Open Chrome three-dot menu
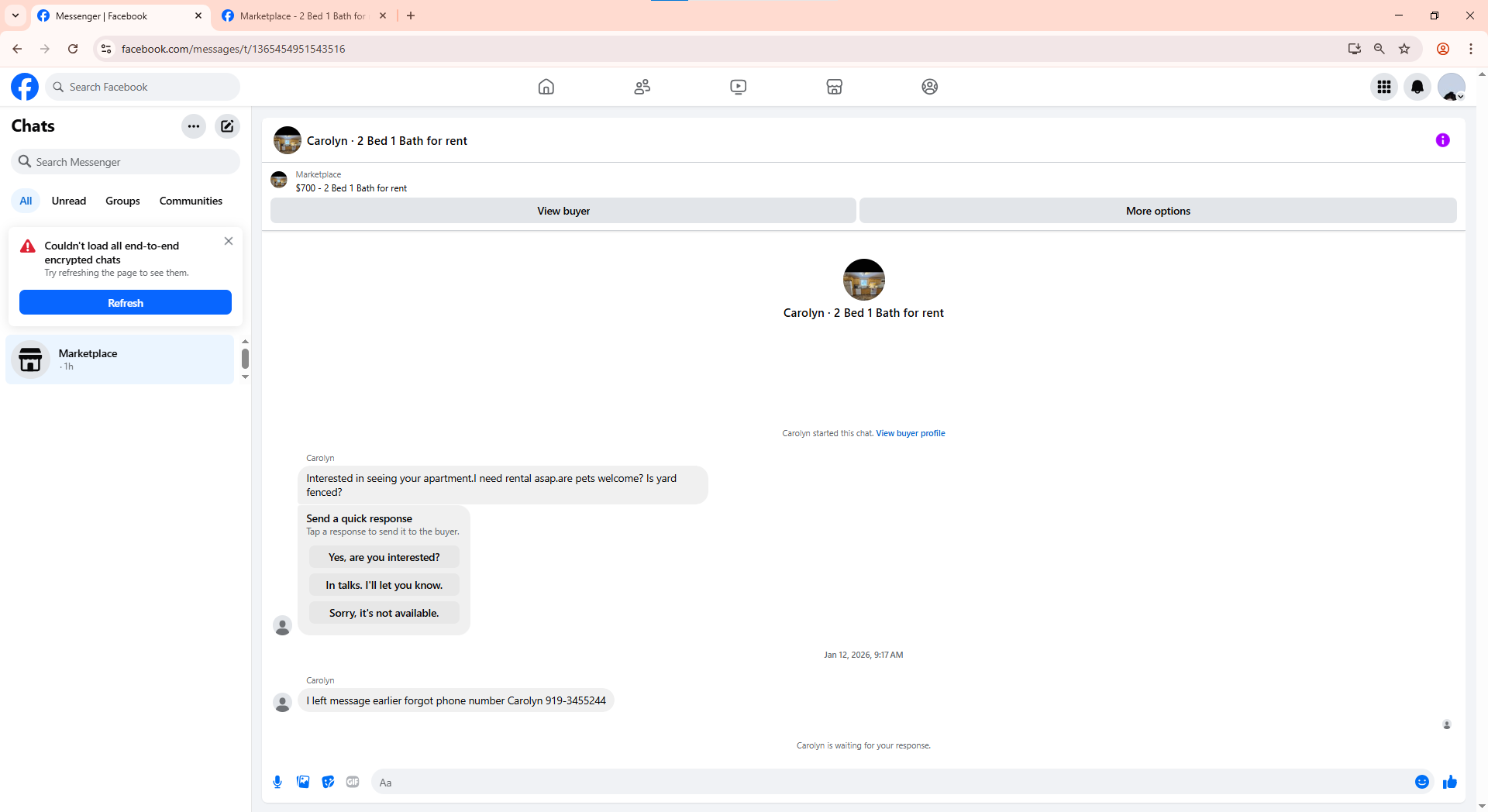The height and width of the screenshot is (812, 1488). 1471,49
